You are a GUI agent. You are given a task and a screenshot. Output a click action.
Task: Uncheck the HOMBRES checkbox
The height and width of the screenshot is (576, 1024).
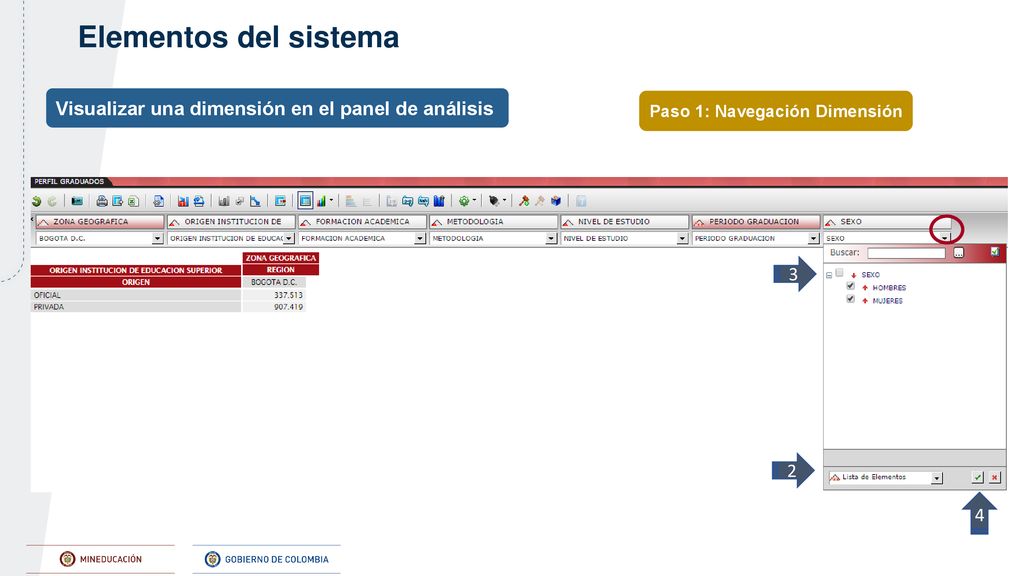coord(850,286)
